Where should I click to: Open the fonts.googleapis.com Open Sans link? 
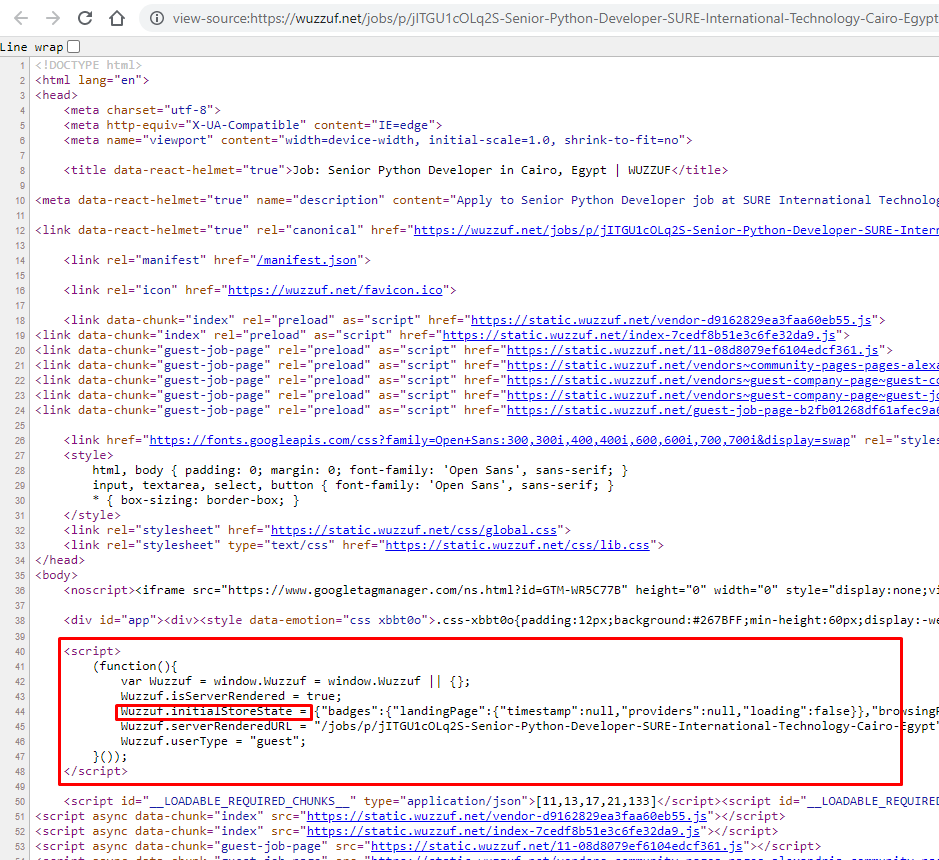(499, 440)
